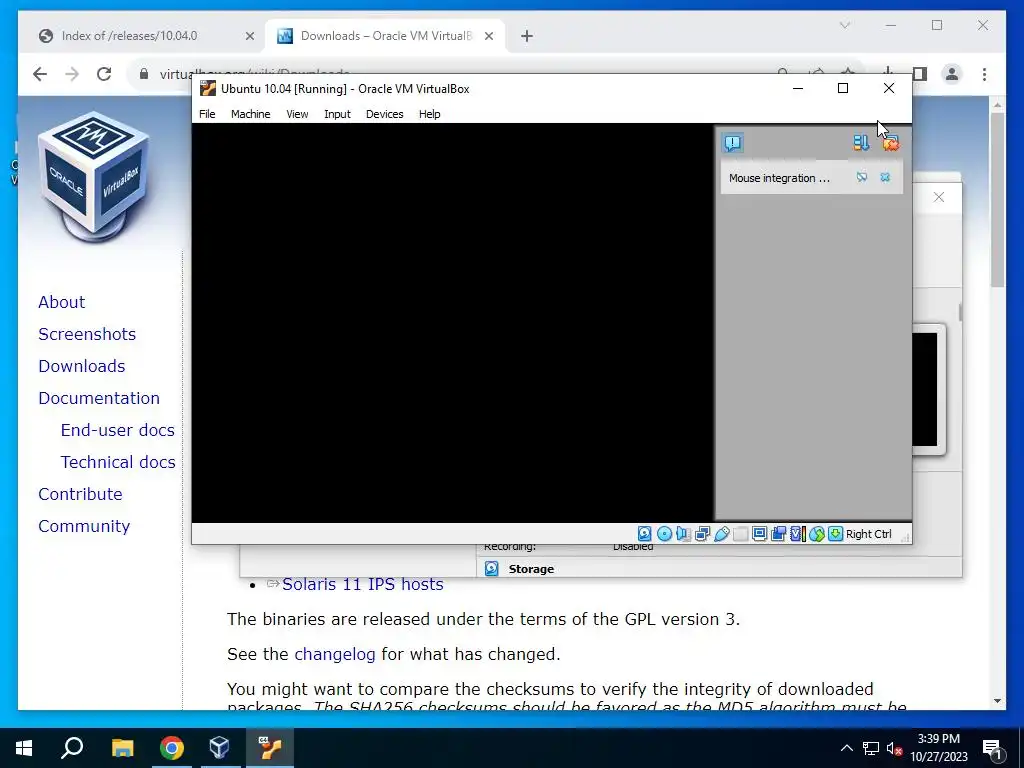The width and height of the screenshot is (1024, 768).
Task: Click the optical disk status icon
Action: 664,534
